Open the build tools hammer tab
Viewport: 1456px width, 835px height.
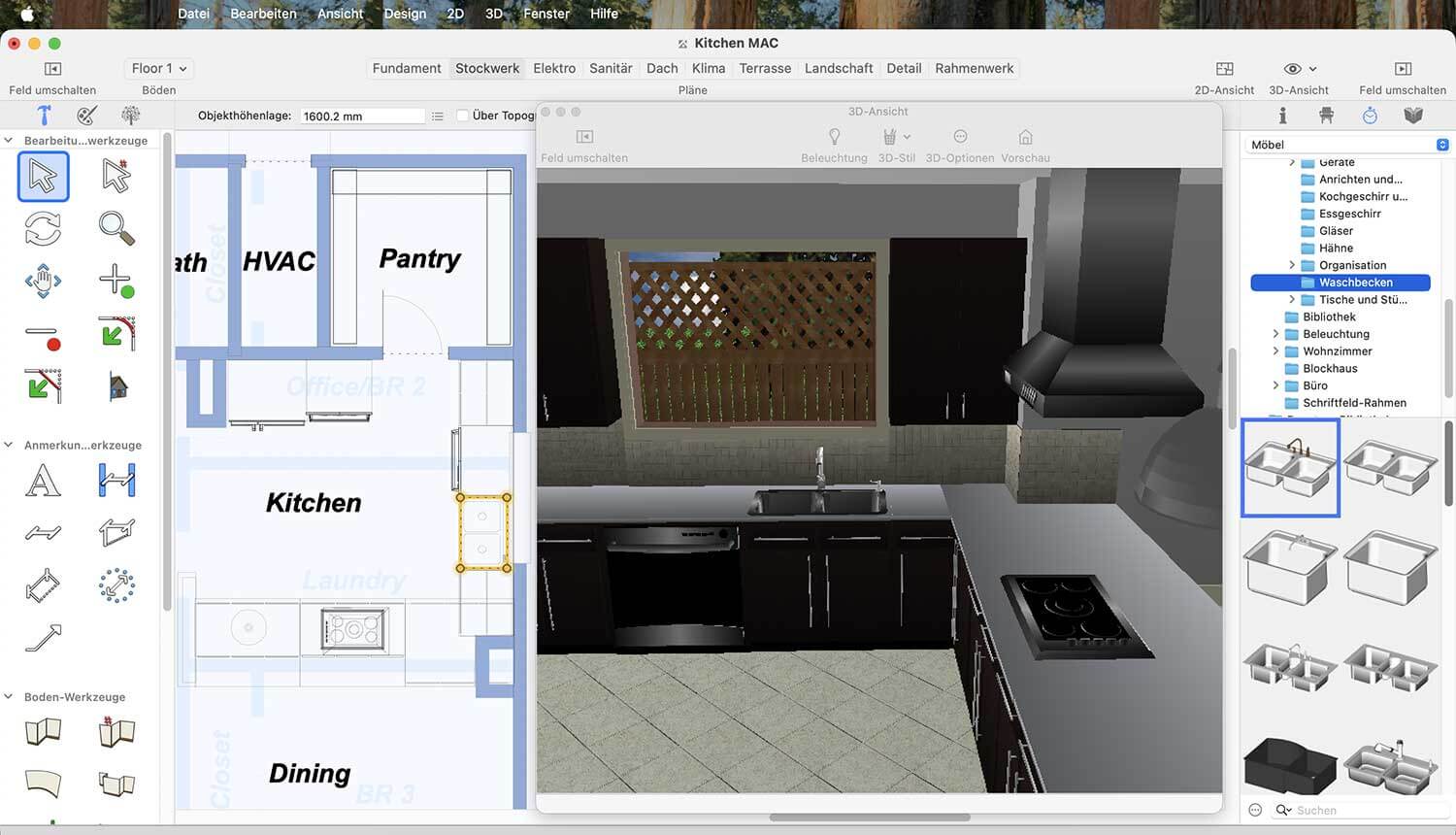click(x=44, y=115)
